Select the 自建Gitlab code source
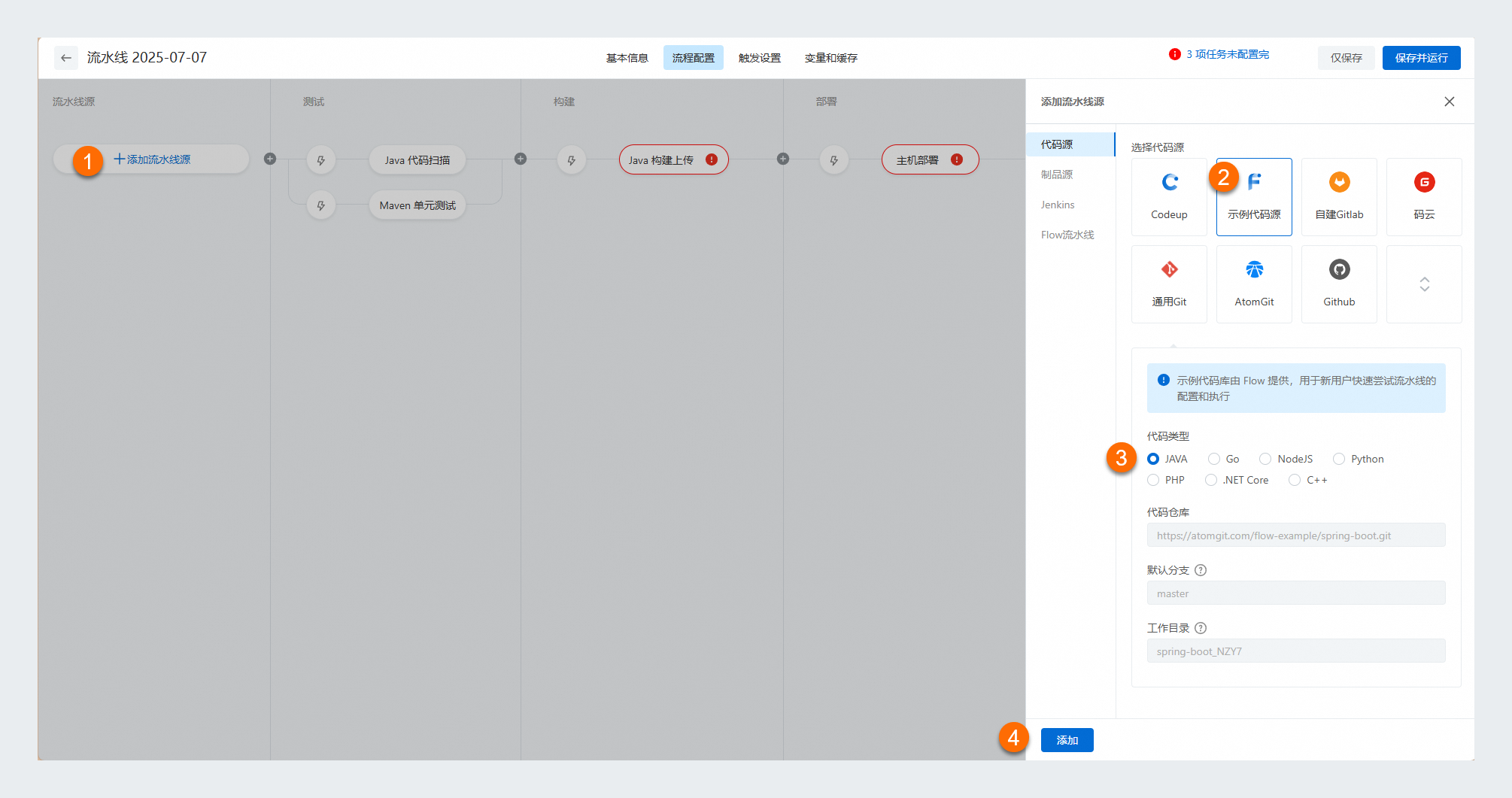 pyautogui.click(x=1339, y=197)
